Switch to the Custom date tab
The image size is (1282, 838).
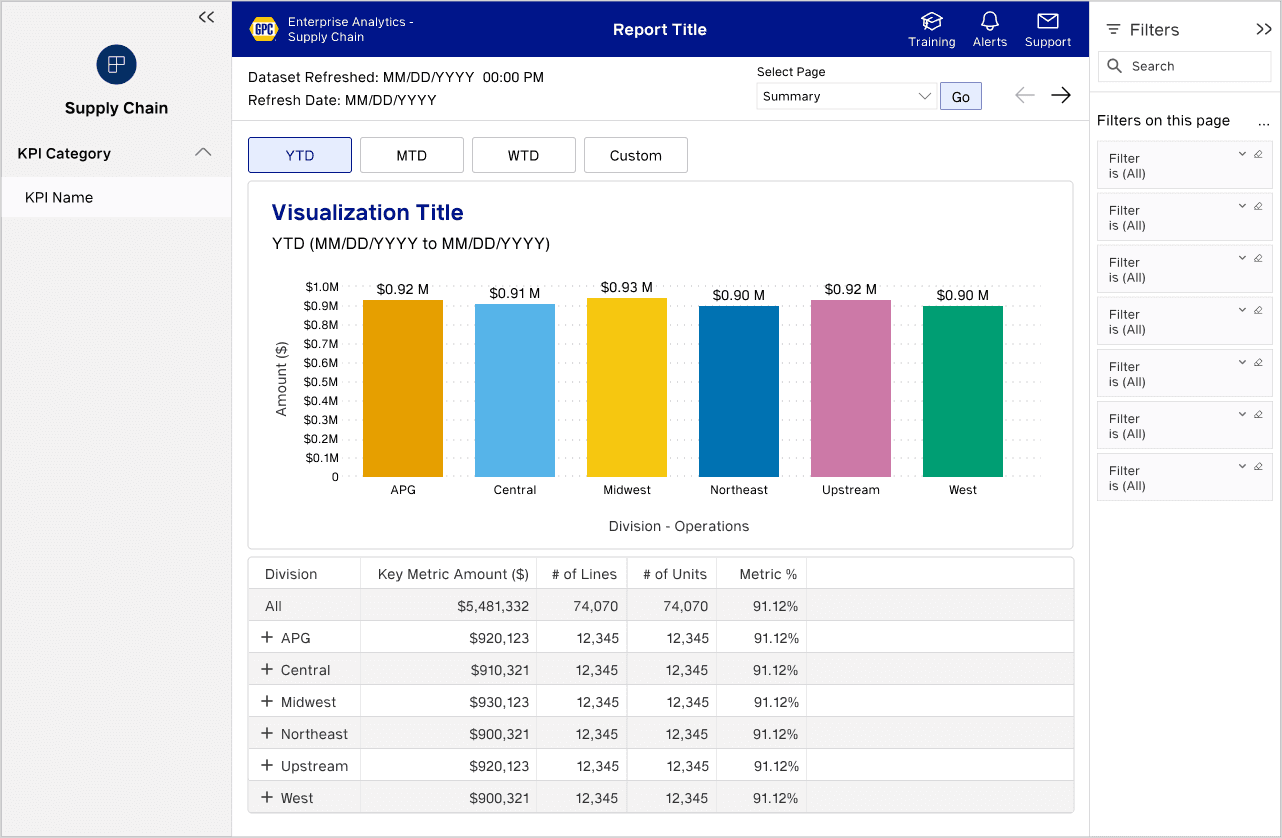tap(635, 155)
